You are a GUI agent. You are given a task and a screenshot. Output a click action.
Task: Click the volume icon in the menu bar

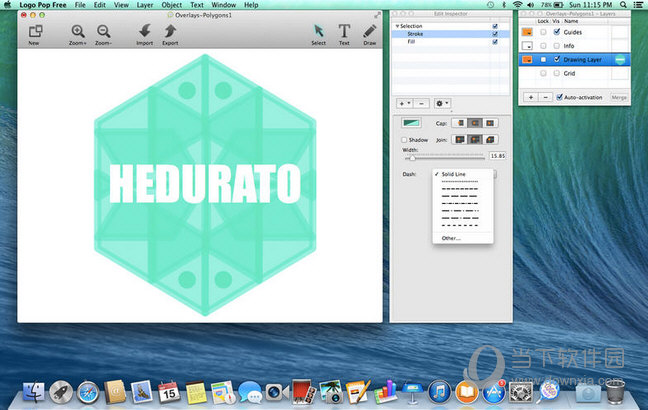point(531,5)
